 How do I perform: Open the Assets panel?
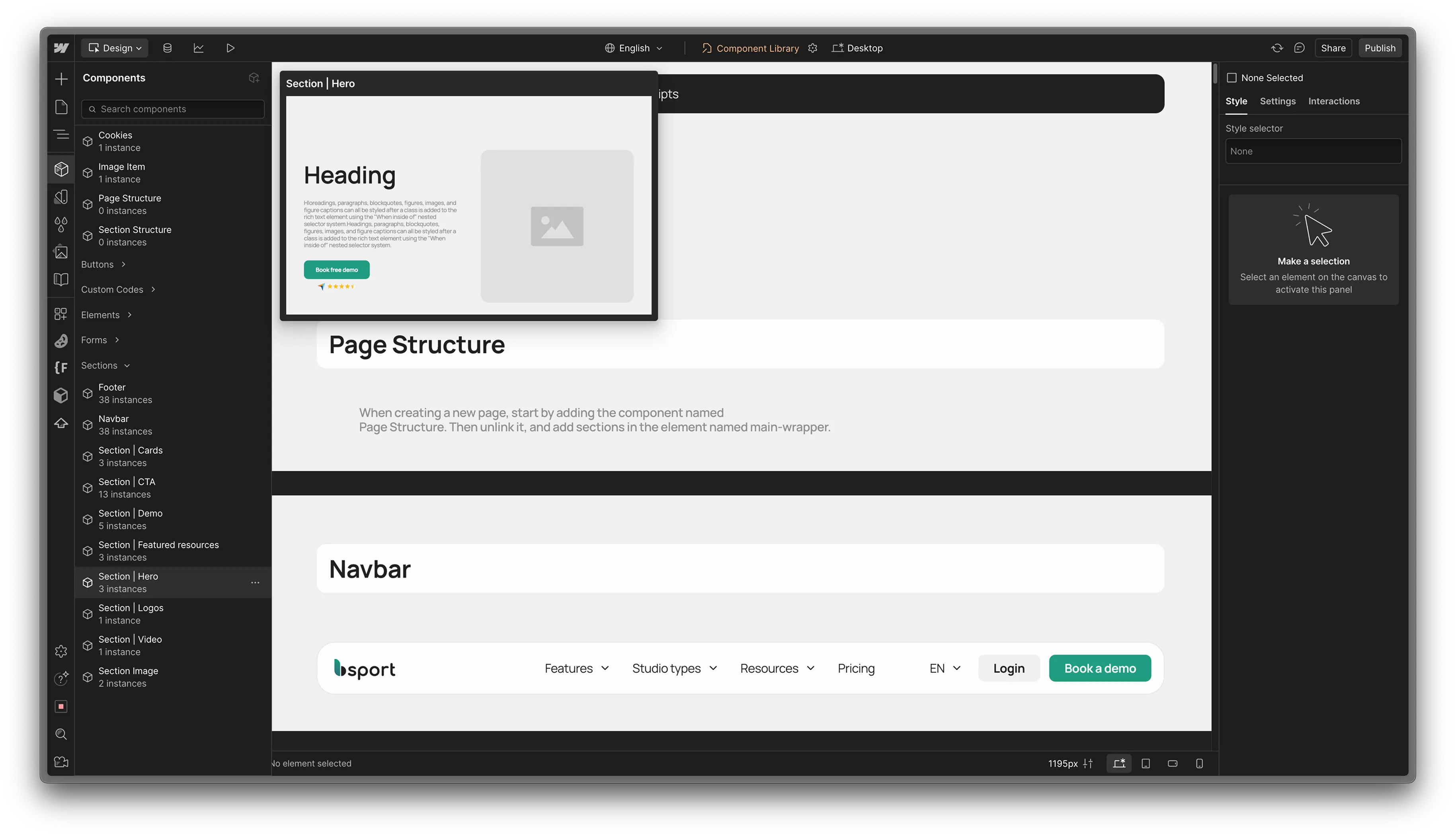[61, 252]
